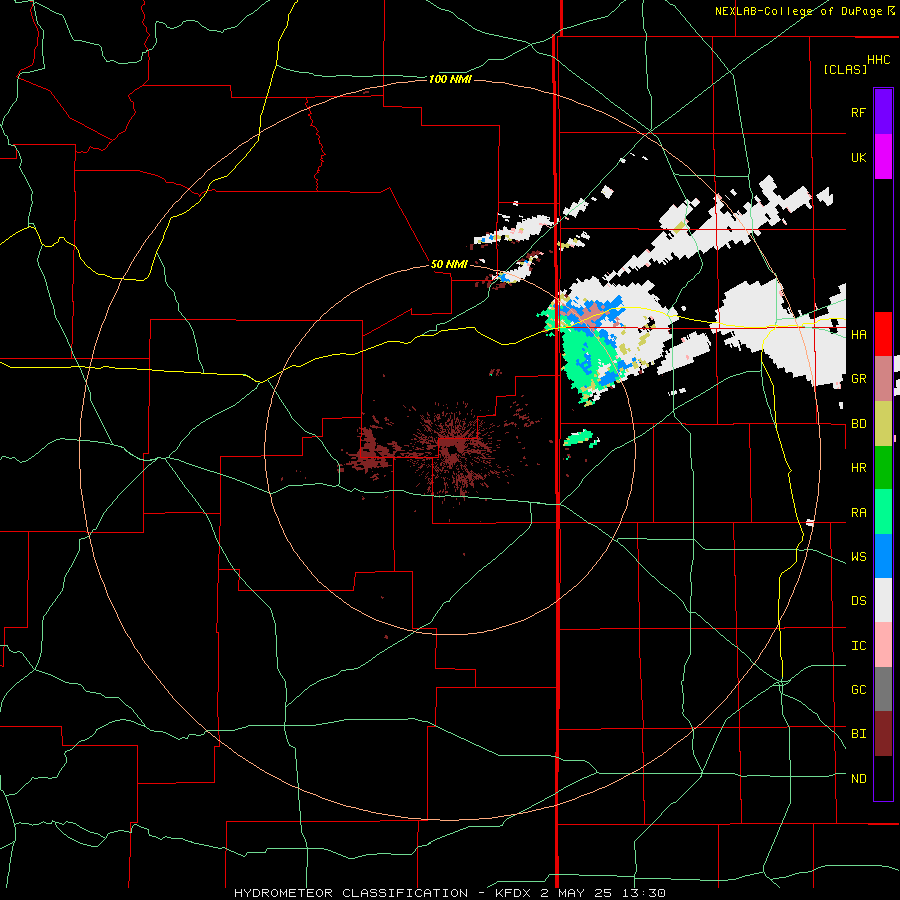
Task: Click the BI legend label
Action: [858, 734]
